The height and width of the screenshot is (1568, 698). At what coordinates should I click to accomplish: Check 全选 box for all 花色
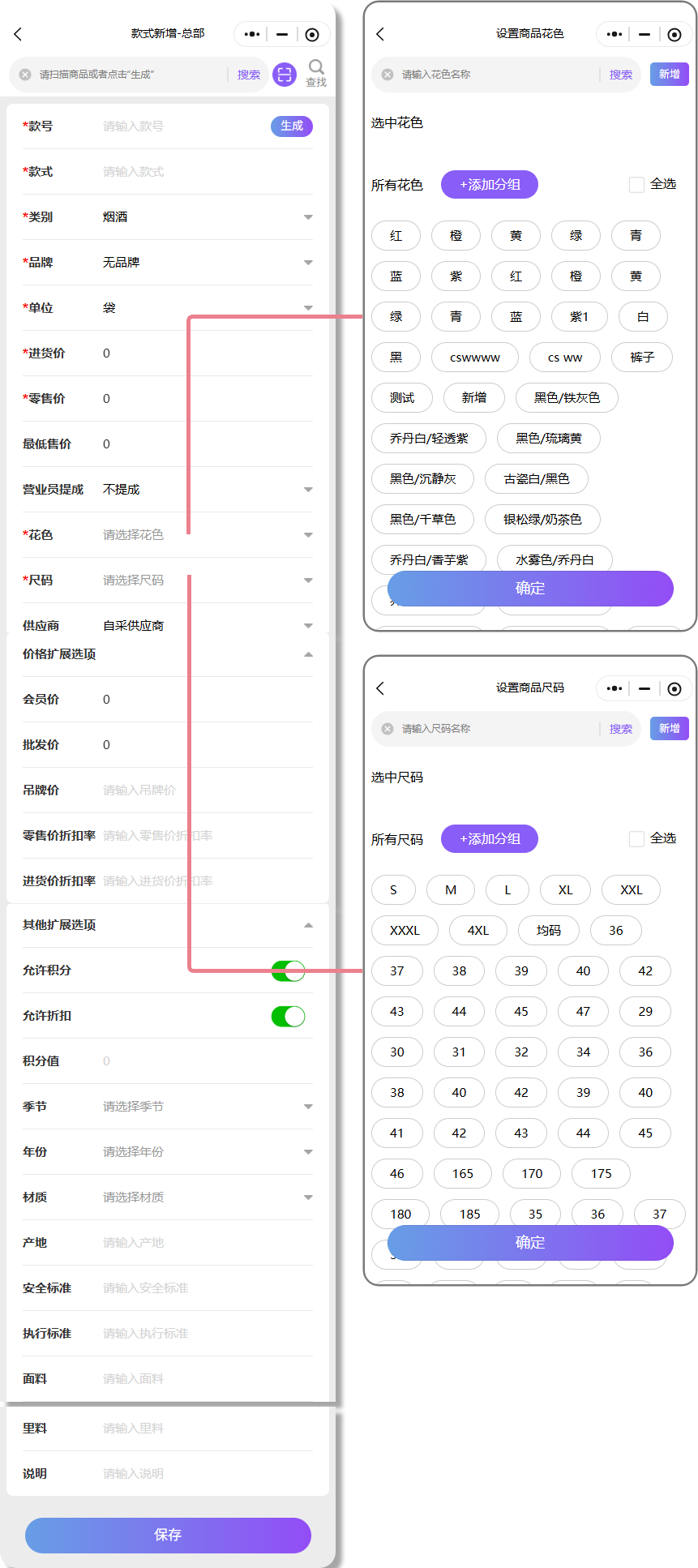(x=636, y=185)
